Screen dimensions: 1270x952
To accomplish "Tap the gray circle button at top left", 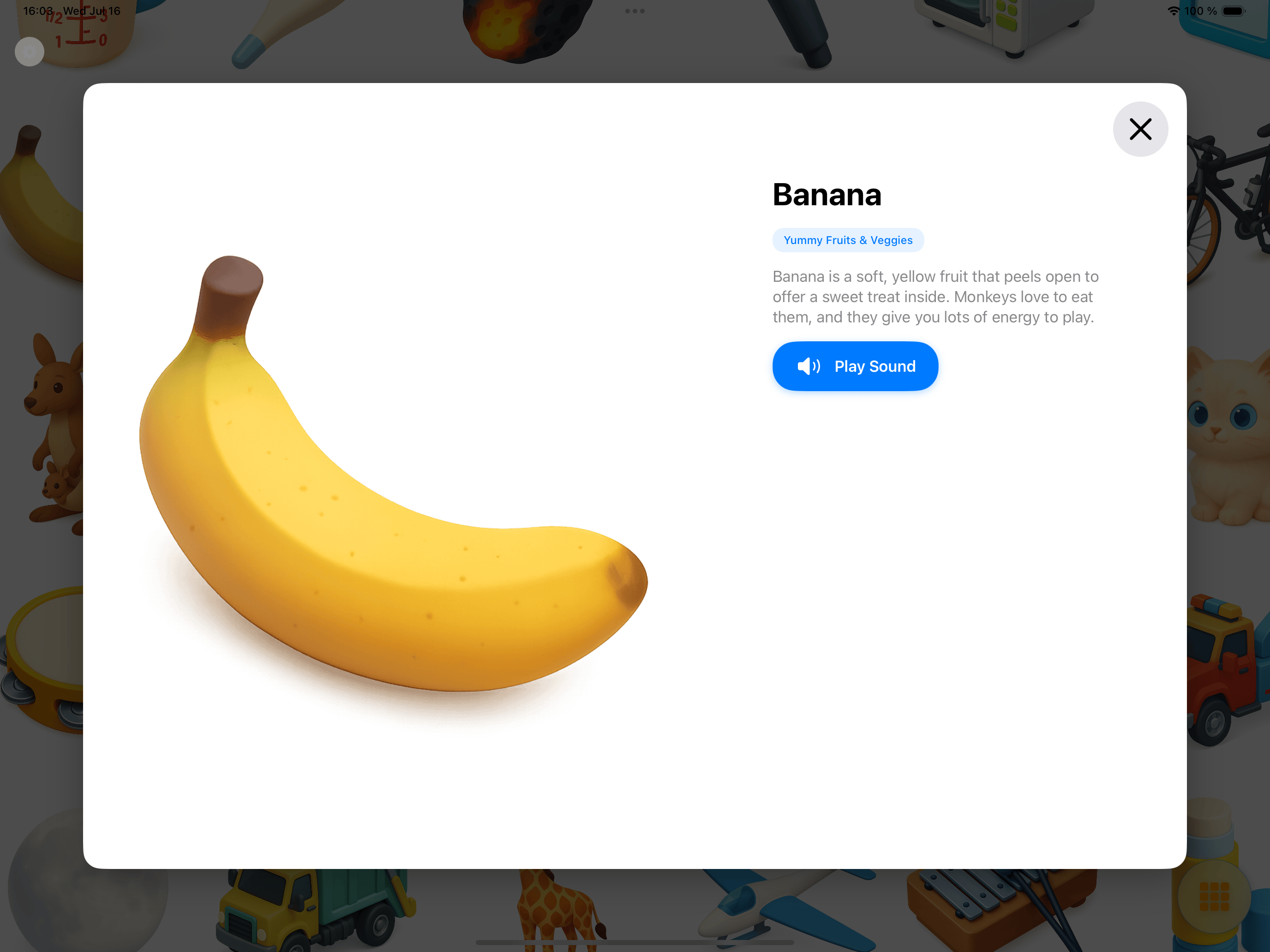I will click(x=29, y=52).
